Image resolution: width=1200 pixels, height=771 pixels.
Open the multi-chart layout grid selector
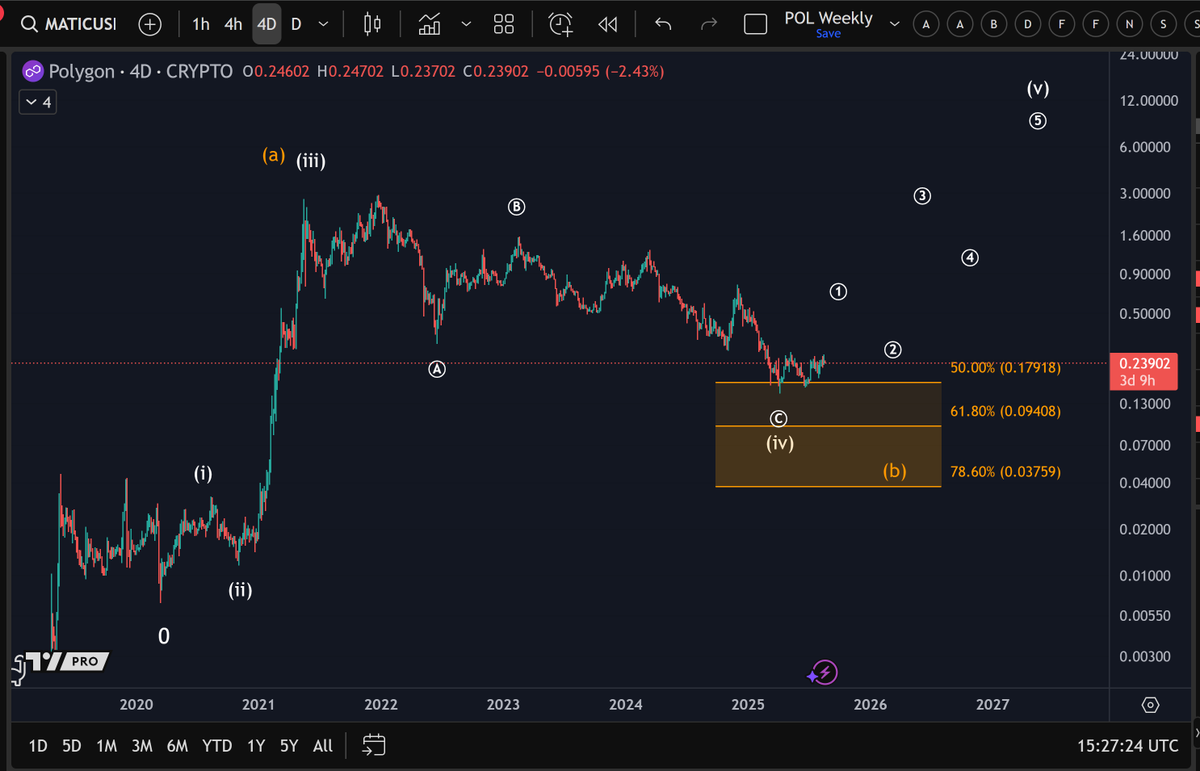[x=503, y=23]
